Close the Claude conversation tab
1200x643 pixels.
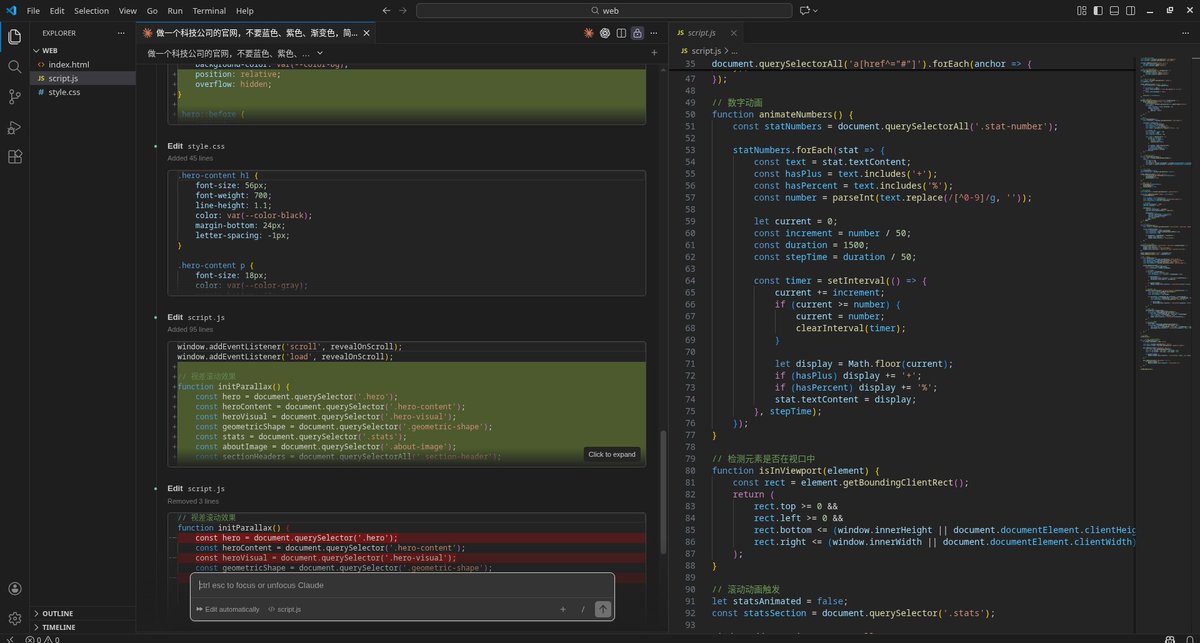point(366,33)
